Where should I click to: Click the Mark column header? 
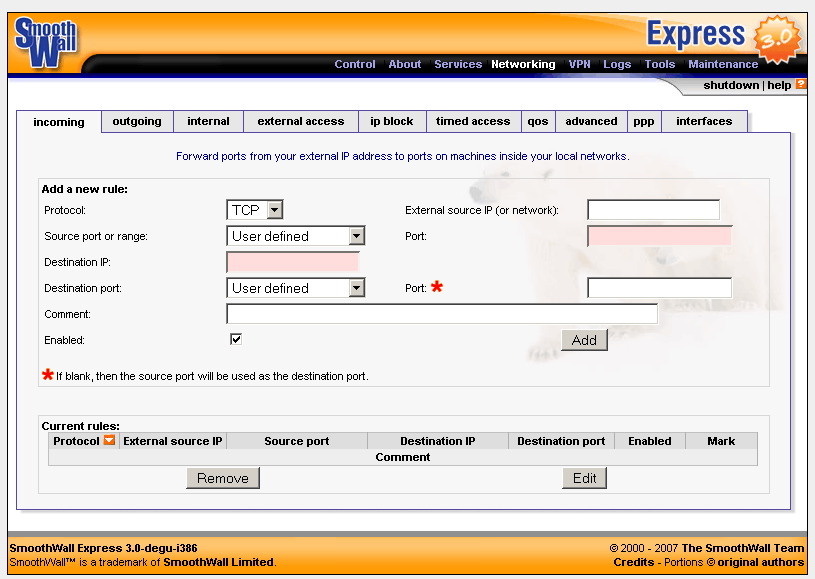pyautogui.click(x=721, y=441)
